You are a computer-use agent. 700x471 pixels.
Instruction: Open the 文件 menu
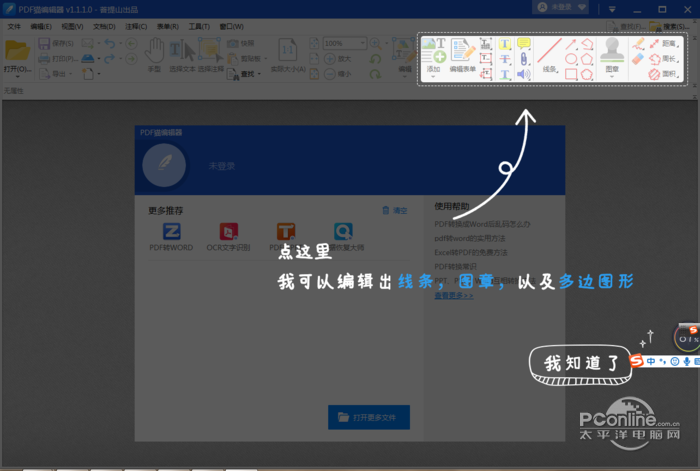(x=14, y=27)
